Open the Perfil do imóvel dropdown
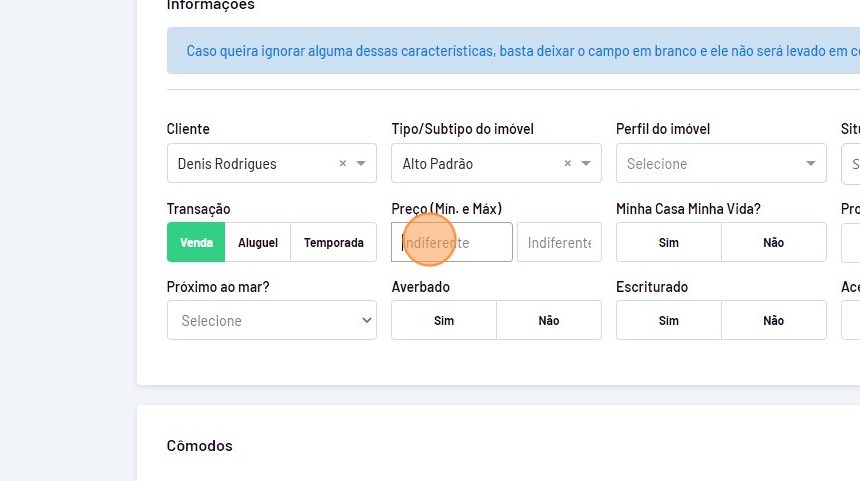 click(x=720, y=164)
